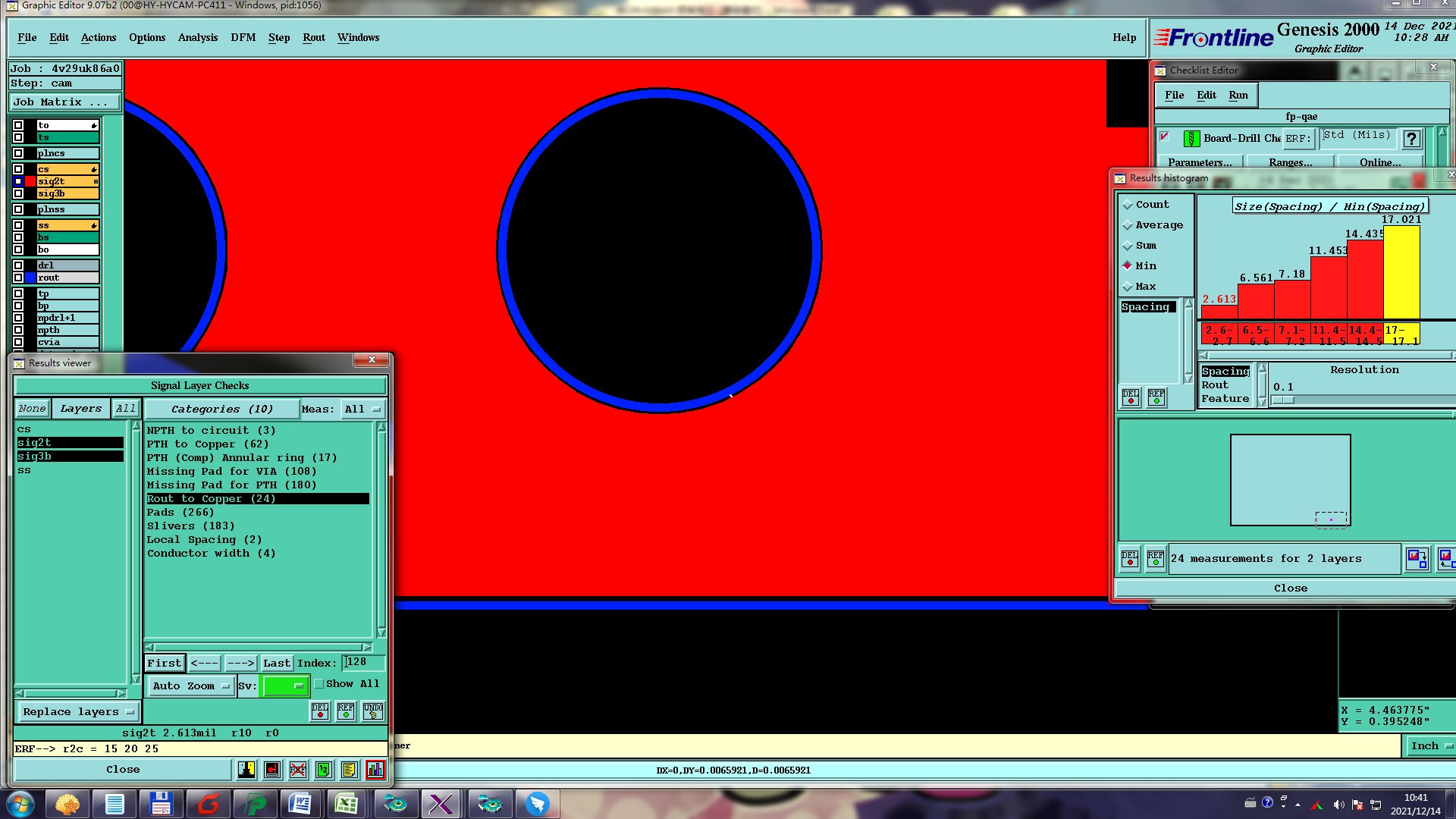The height and width of the screenshot is (819, 1456).
Task: Click the Last result button
Action: point(276,664)
